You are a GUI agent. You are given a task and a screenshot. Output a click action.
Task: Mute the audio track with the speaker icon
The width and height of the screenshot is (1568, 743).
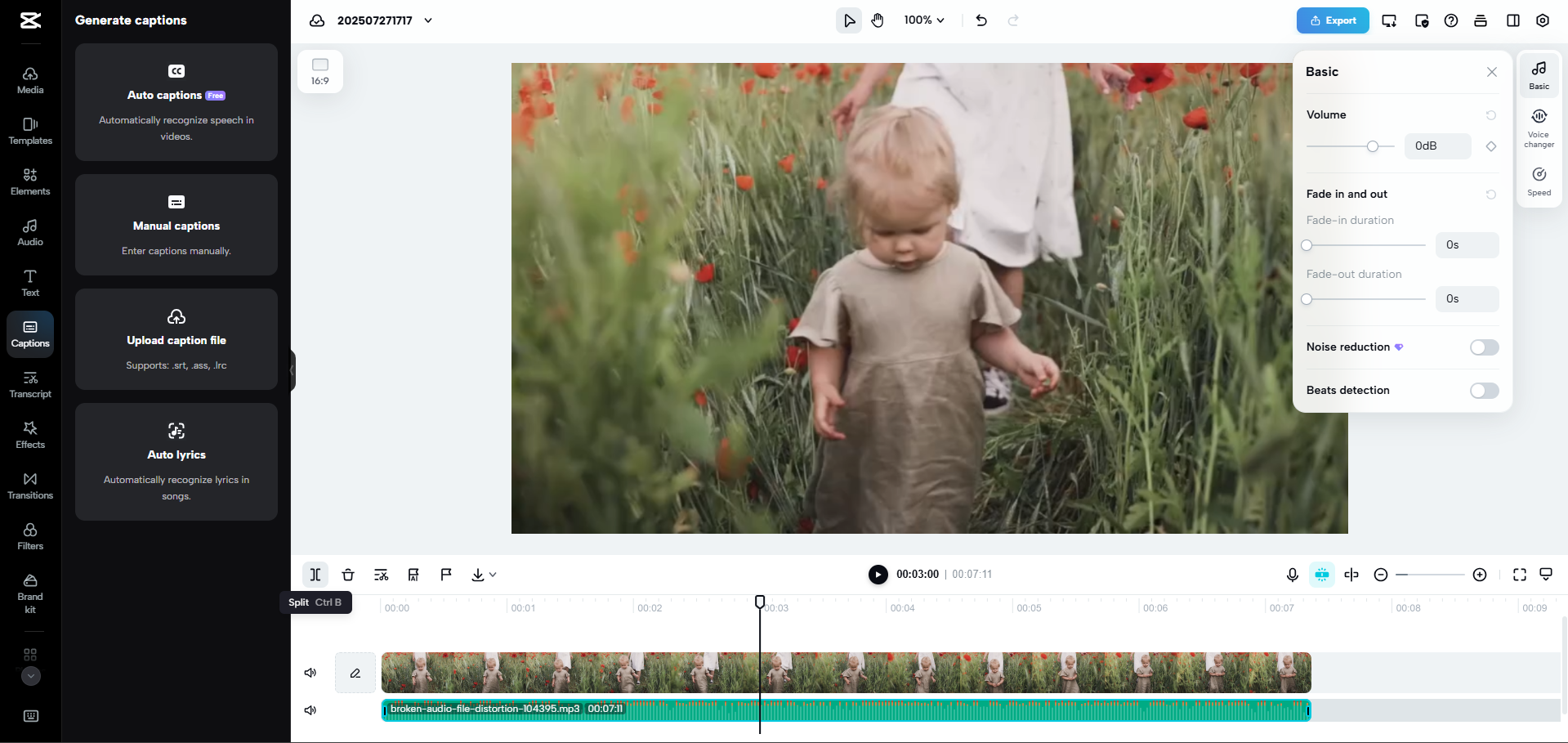pyautogui.click(x=310, y=709)
